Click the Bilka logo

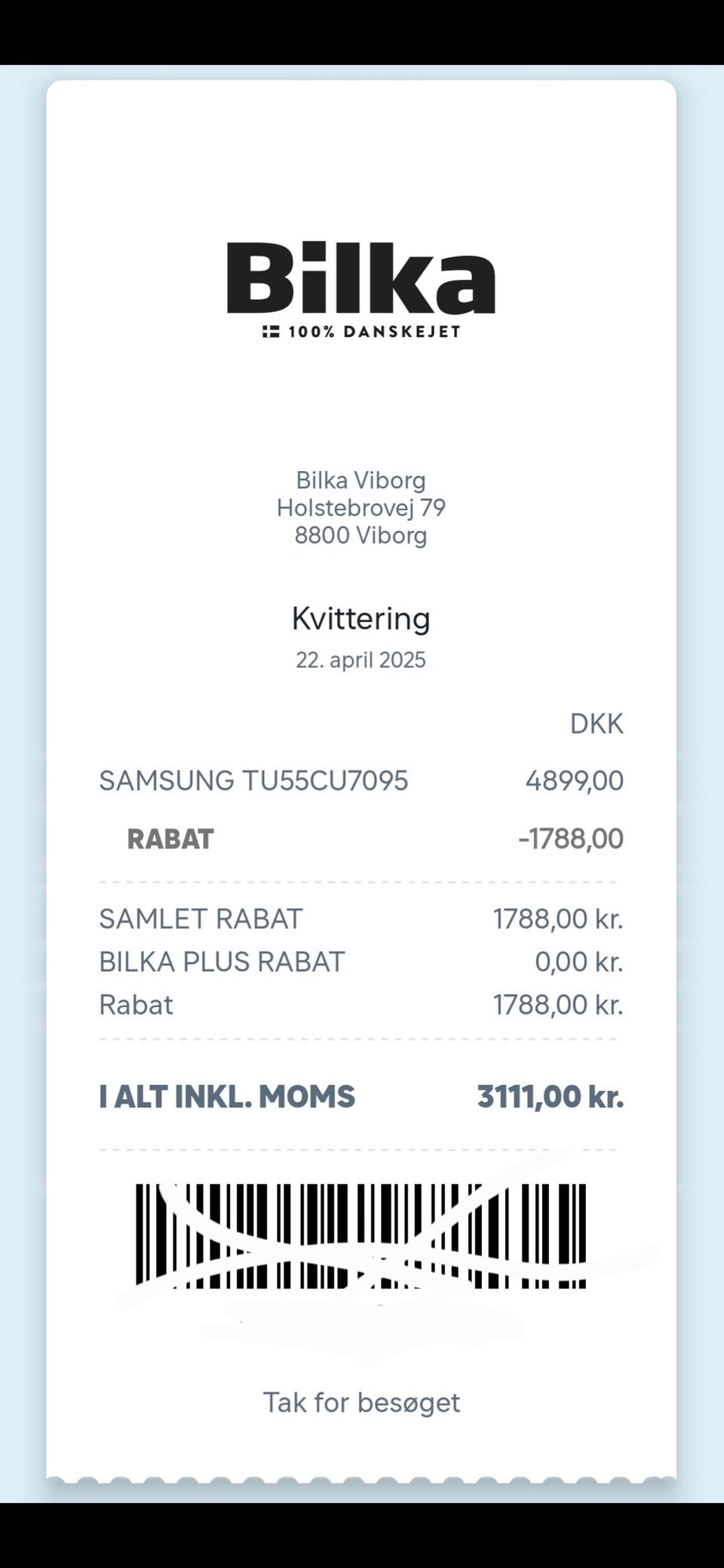(x=361, y=277)
